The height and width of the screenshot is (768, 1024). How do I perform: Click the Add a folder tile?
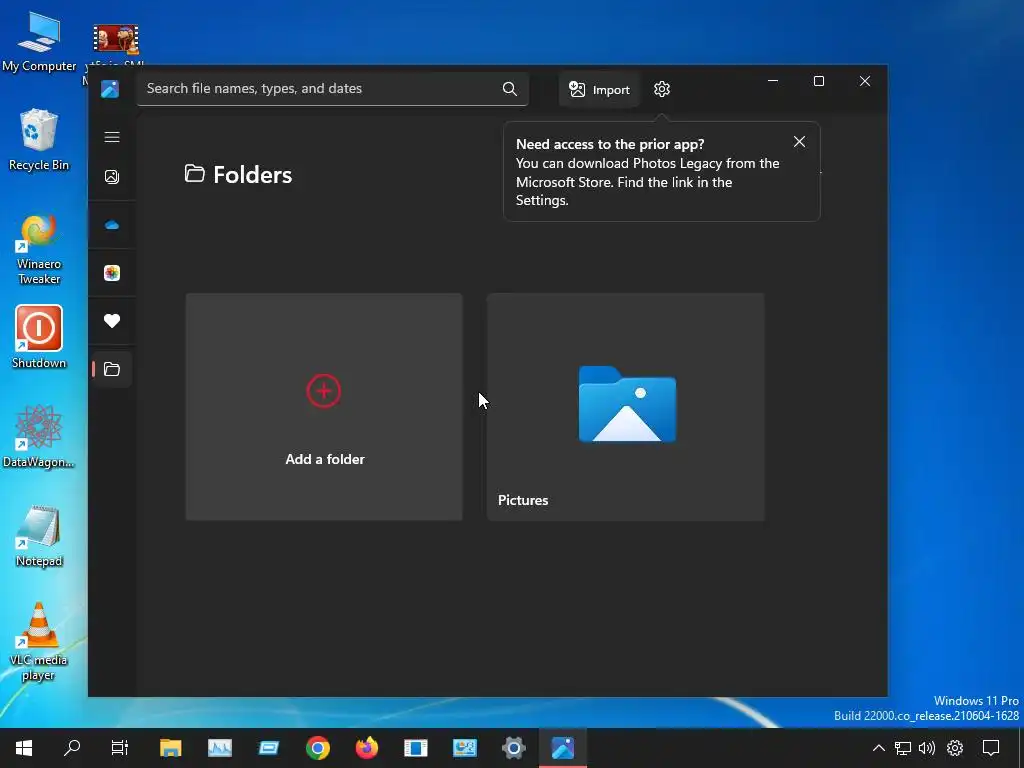click(x=324, y=407)
